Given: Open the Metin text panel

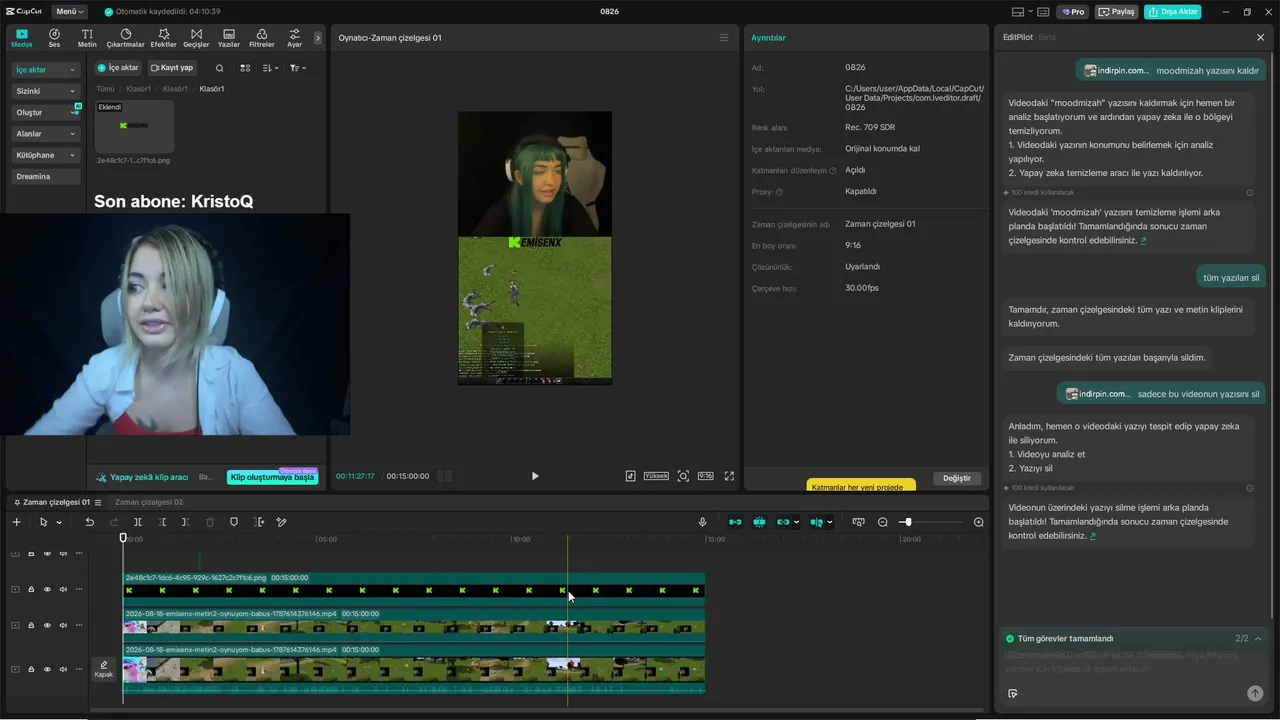Looking at the screenshot, I should [x=87, y=38].
